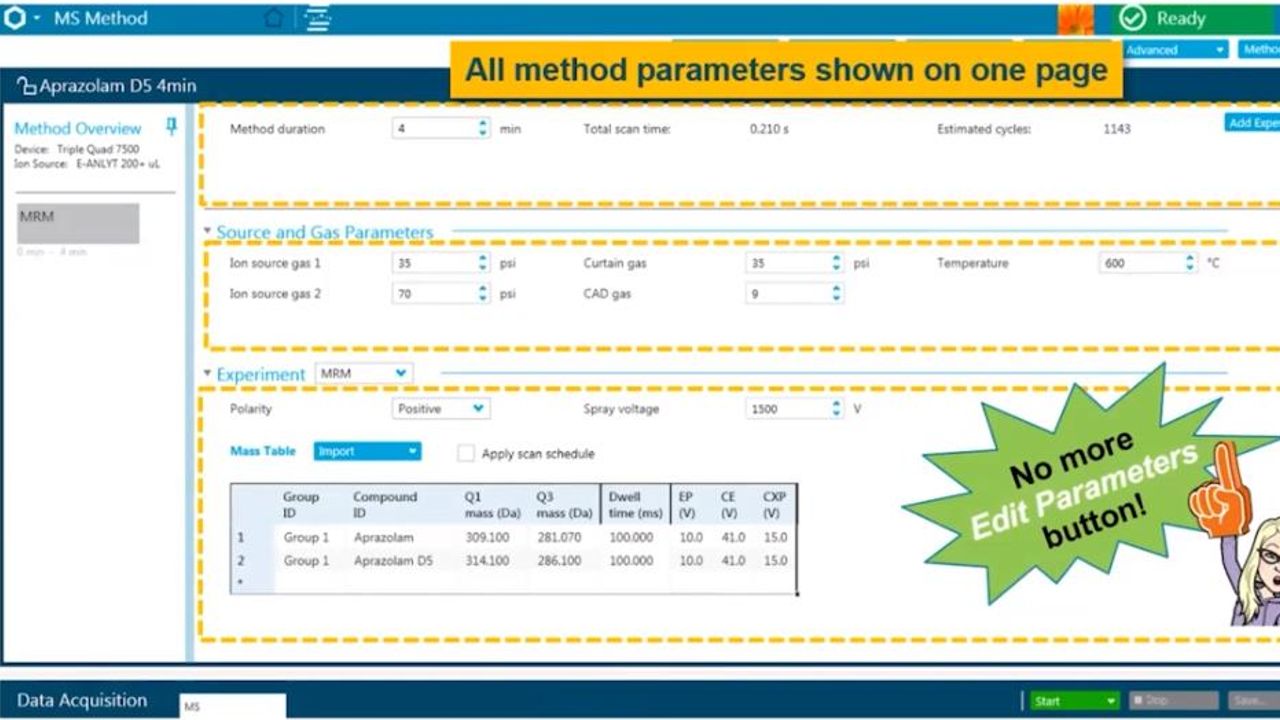
Task: Collapse the Experiment section
Action: (x=208, y=373)
